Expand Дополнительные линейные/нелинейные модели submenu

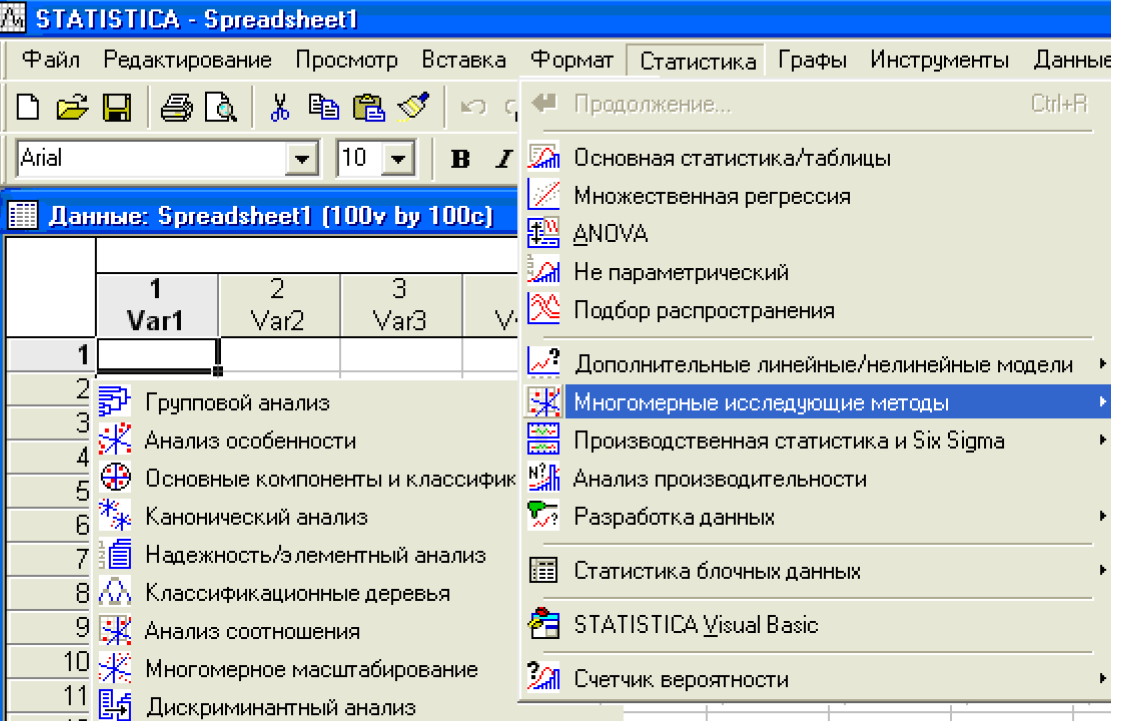pyautogui.click(x=1103, y=364)
